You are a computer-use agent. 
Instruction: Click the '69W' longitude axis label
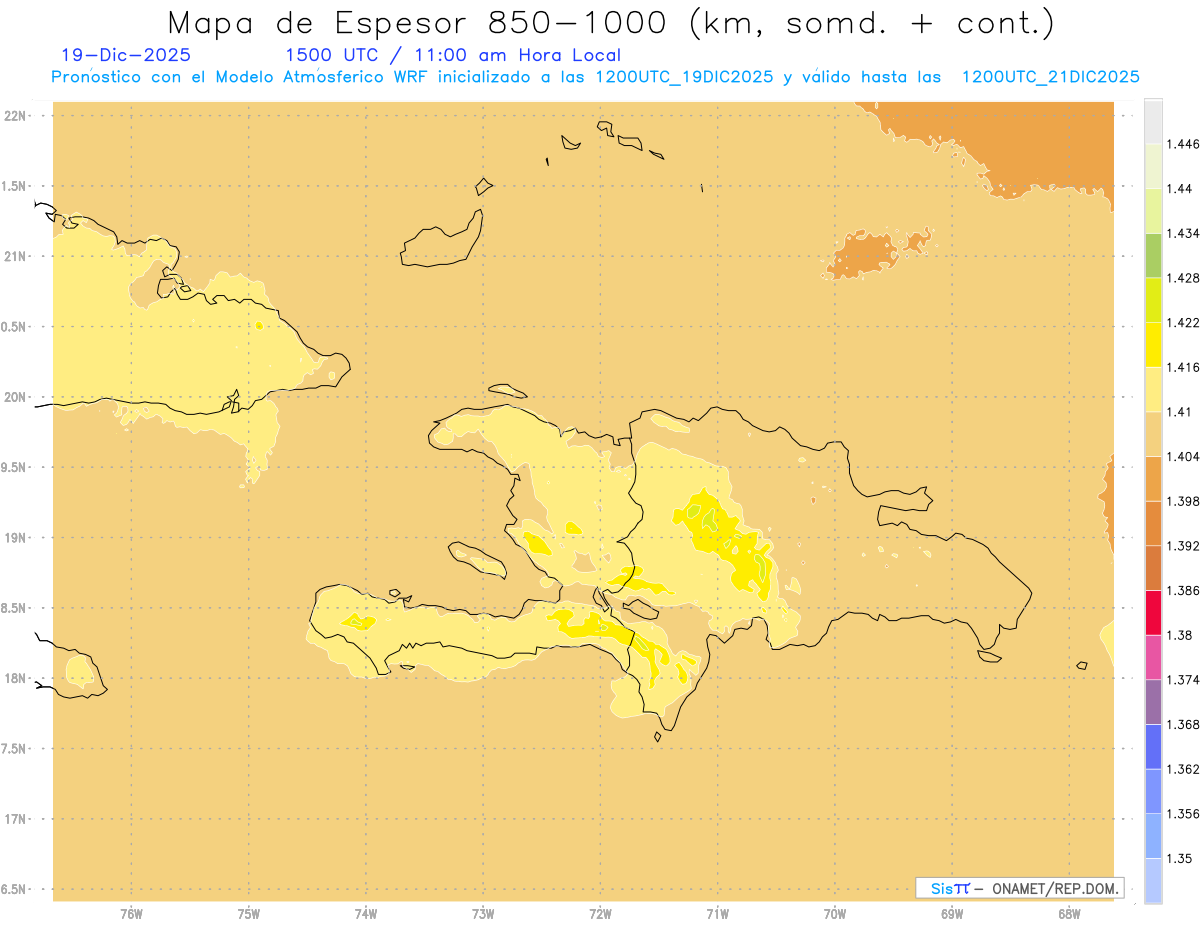pyautogui.click(x=951, y=914)
